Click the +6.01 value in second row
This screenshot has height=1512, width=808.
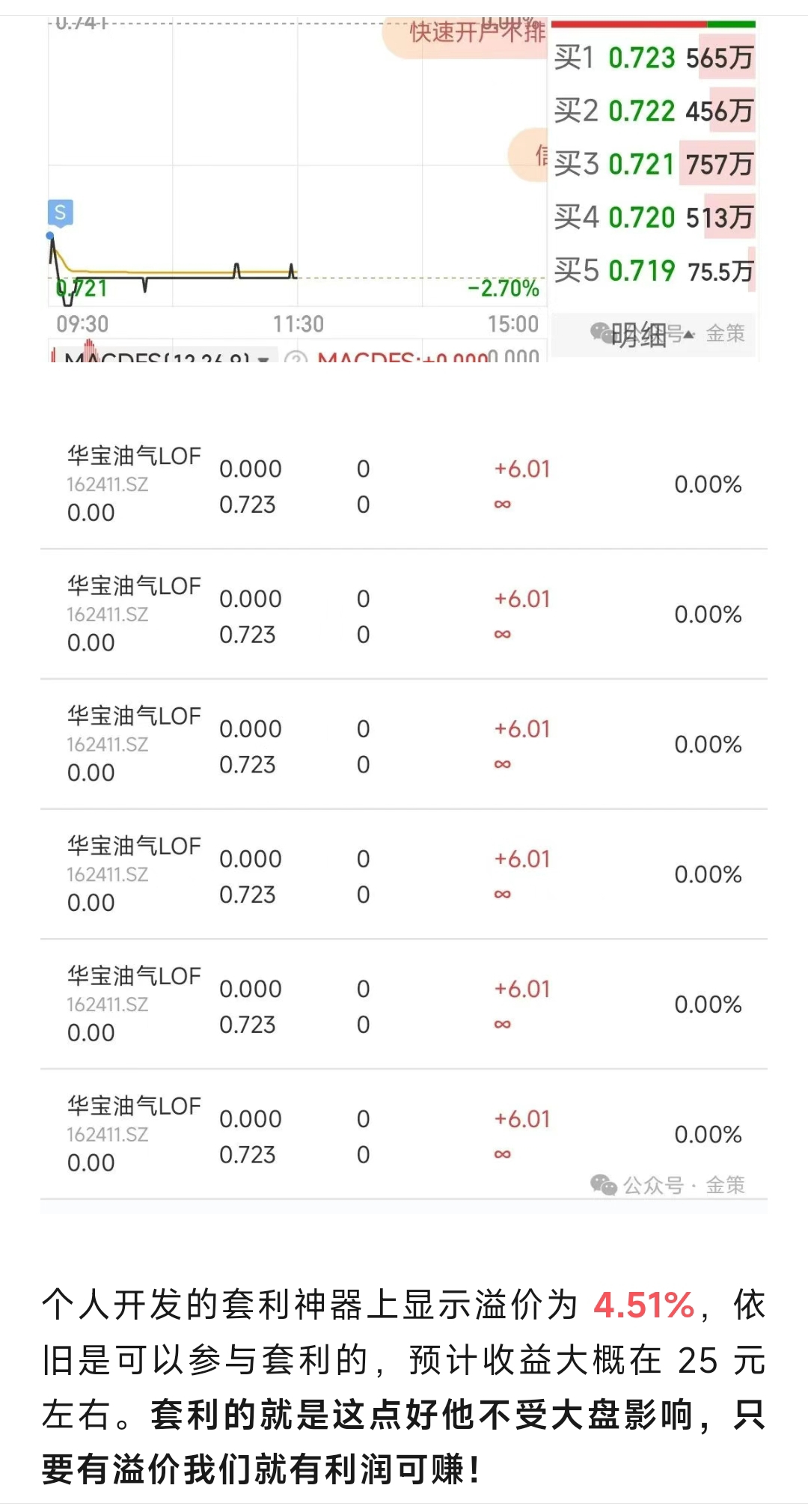(522, 599)
